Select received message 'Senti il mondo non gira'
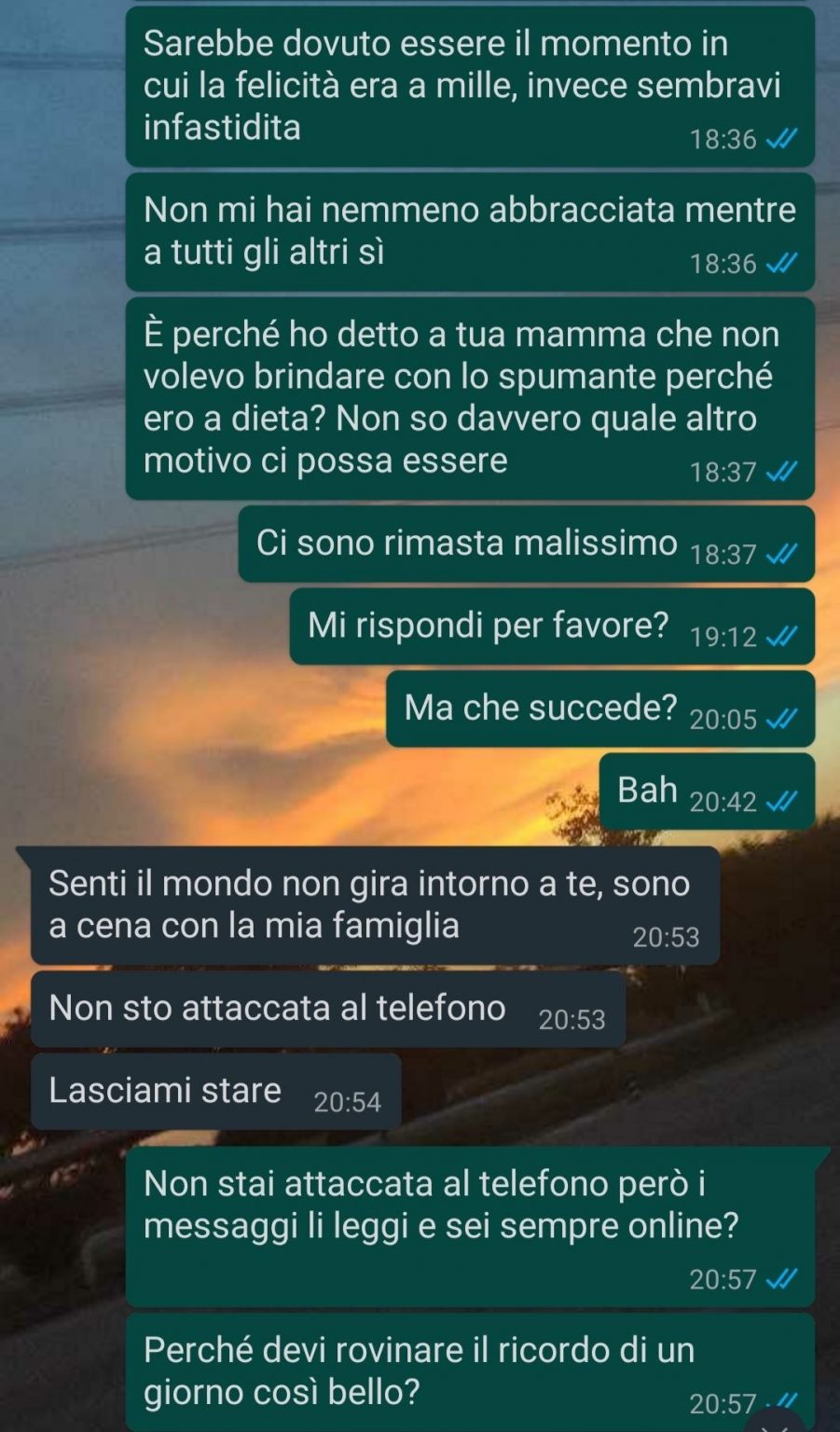The width and height of the screenshot is (840, 1432). pyautogui.click(x=375, y=905)
